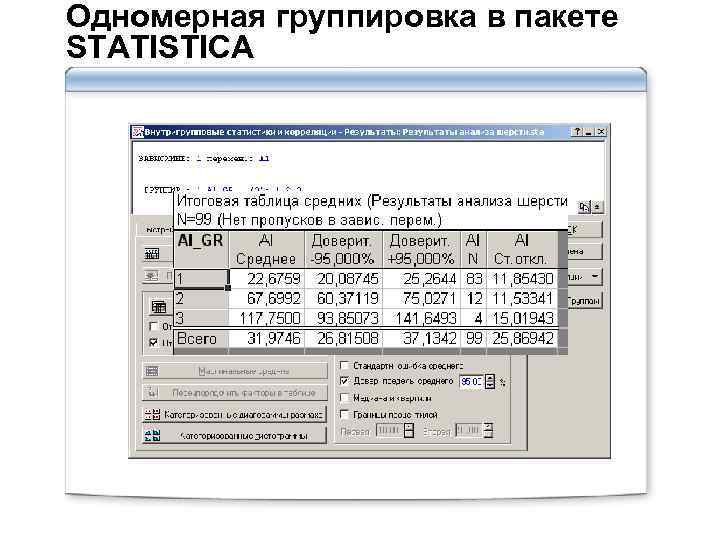
Task: Click the greyed icon left of the table
Action: [x=152, y=276]
